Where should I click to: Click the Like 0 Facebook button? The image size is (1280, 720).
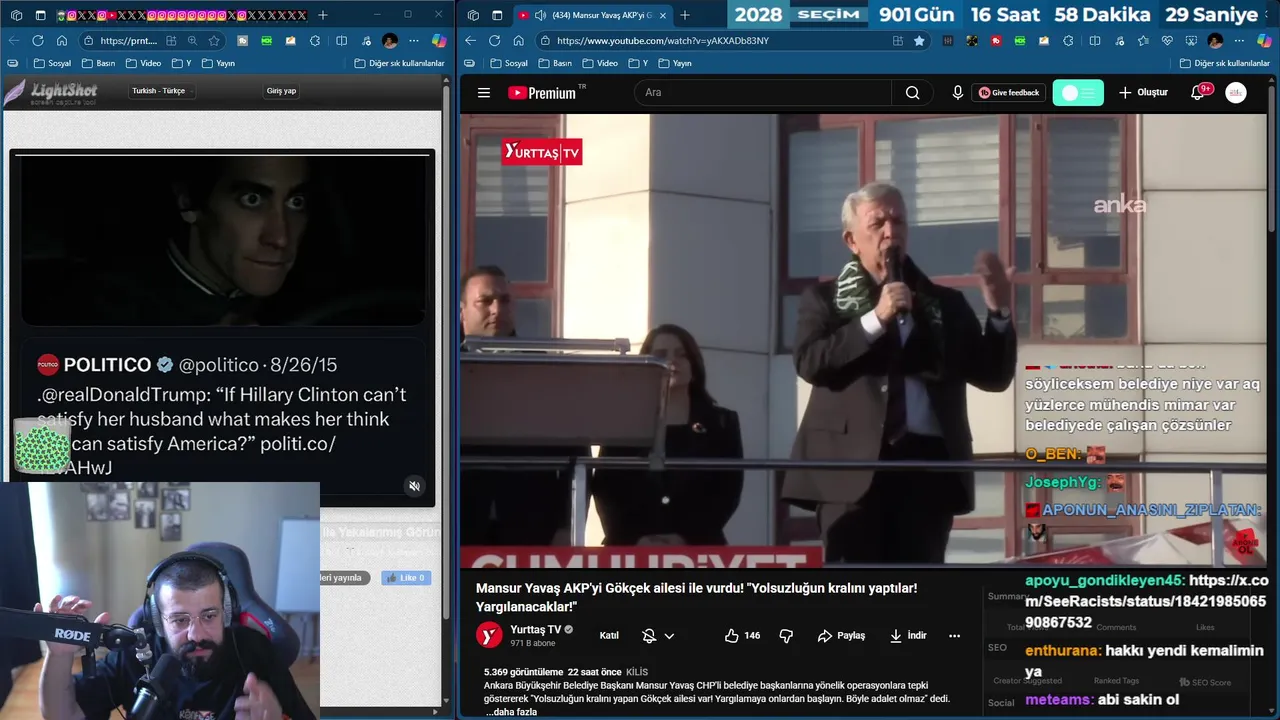[406, 578]
